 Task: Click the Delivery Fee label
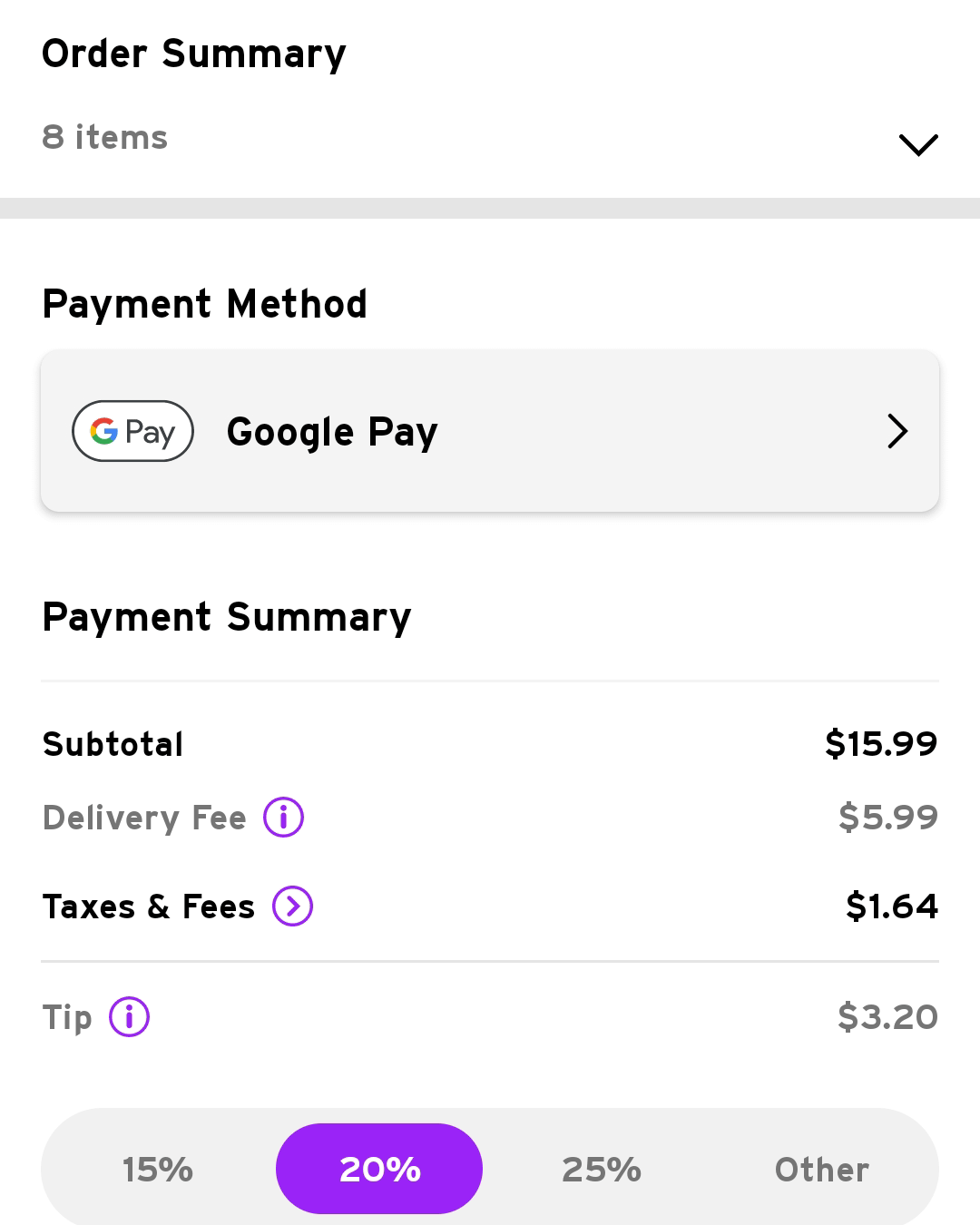[144, 818]
